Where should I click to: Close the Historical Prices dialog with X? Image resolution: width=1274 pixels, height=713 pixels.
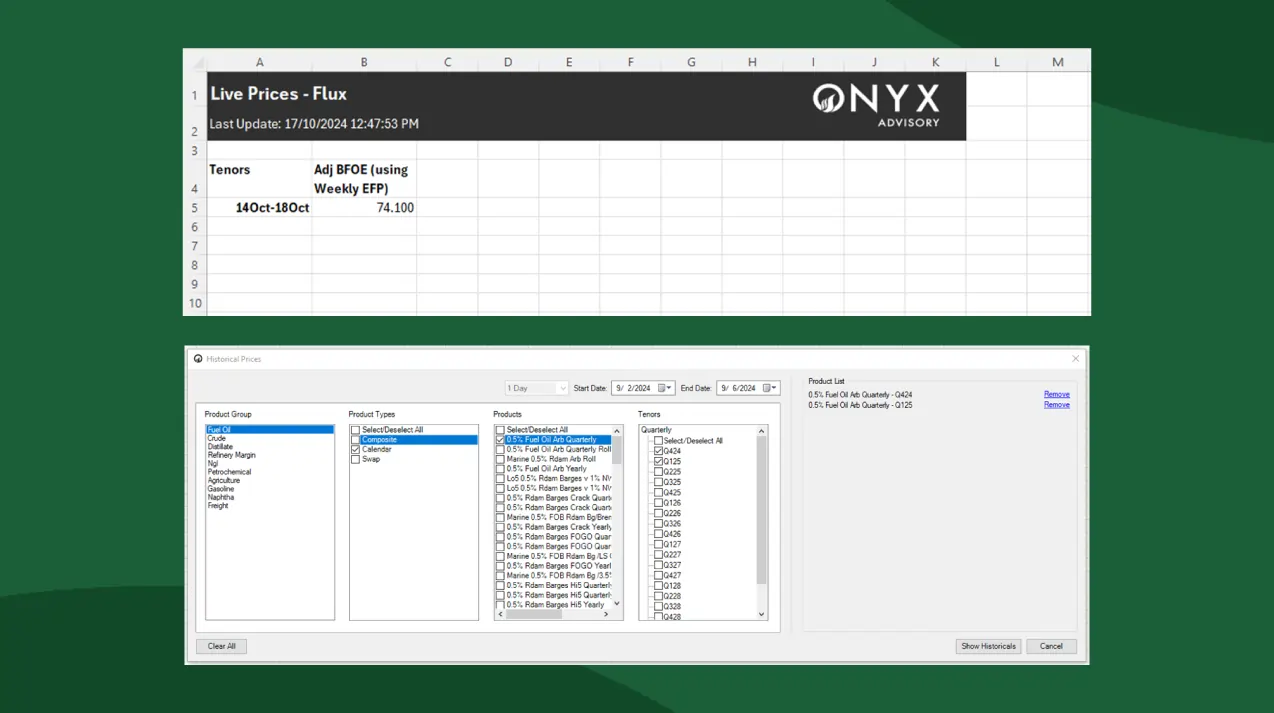click(1076, 359)
